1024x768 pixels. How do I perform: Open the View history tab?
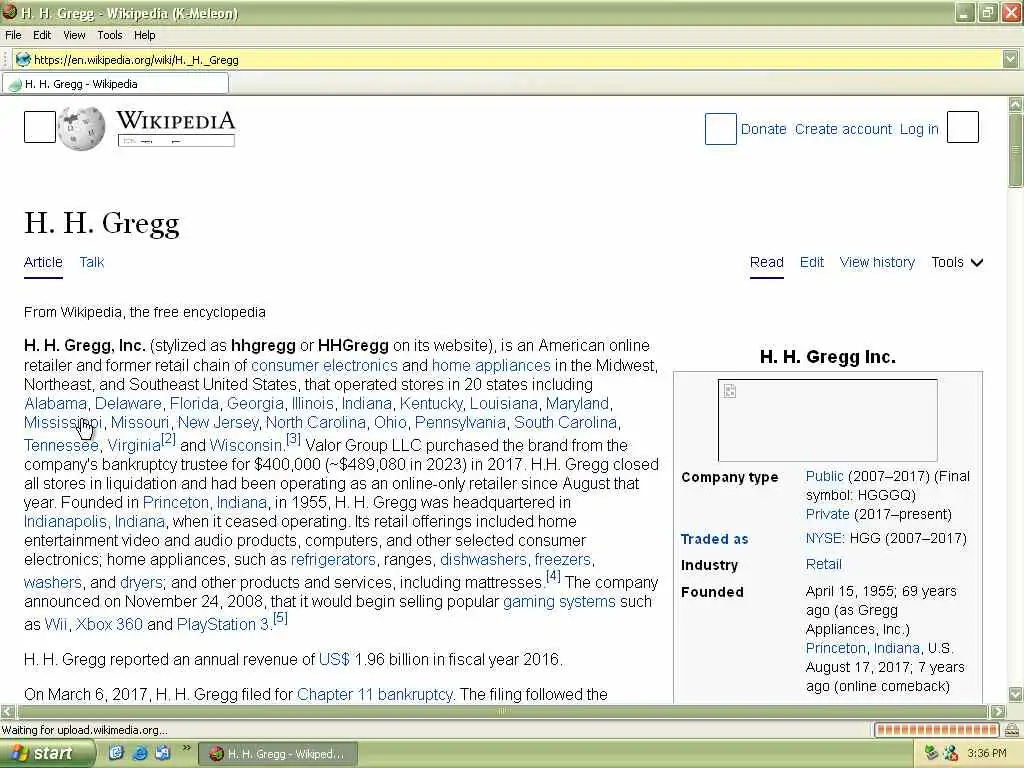[x=877, y=262]
